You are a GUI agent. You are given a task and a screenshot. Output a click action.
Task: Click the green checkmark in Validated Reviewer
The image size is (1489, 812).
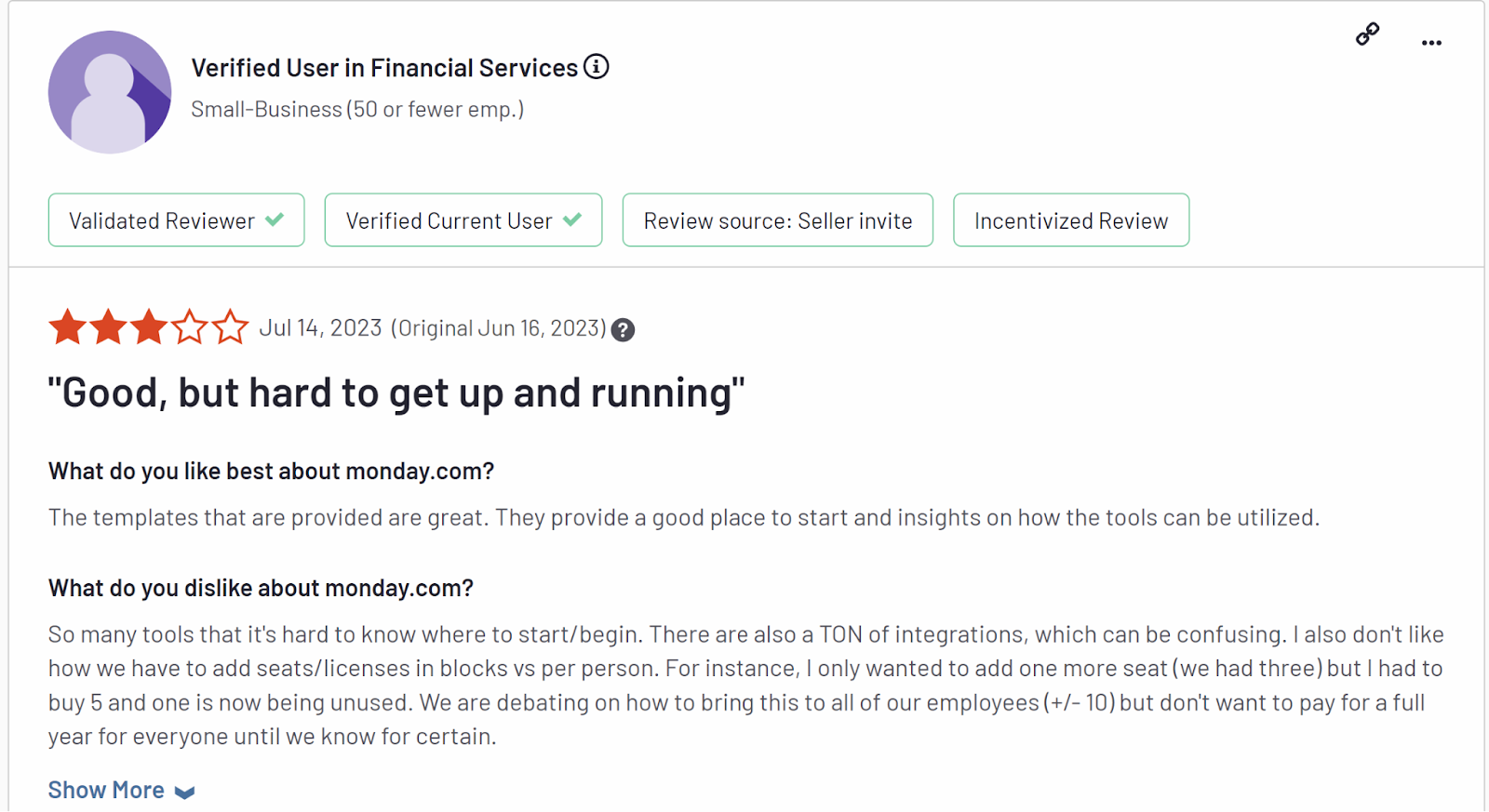pyautogui.click(x=275, y=220)
